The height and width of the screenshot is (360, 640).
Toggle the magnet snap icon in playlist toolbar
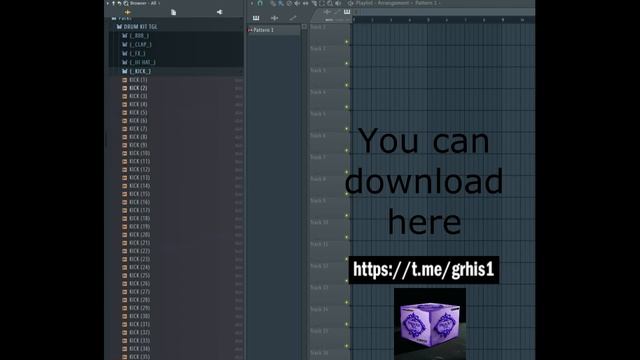(x=260, y=3)
